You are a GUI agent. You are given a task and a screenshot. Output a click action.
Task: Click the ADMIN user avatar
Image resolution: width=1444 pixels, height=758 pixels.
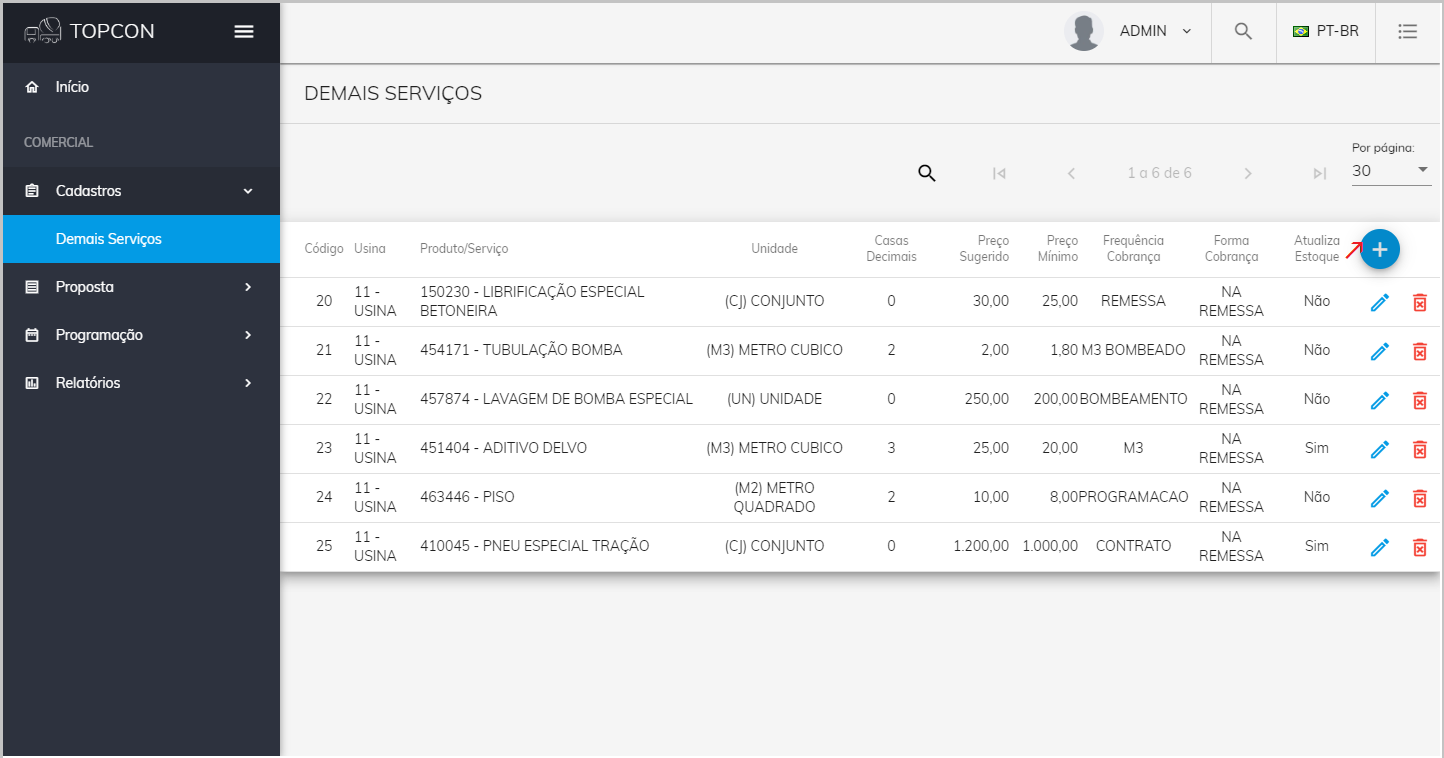click(x=1084, y=32)
